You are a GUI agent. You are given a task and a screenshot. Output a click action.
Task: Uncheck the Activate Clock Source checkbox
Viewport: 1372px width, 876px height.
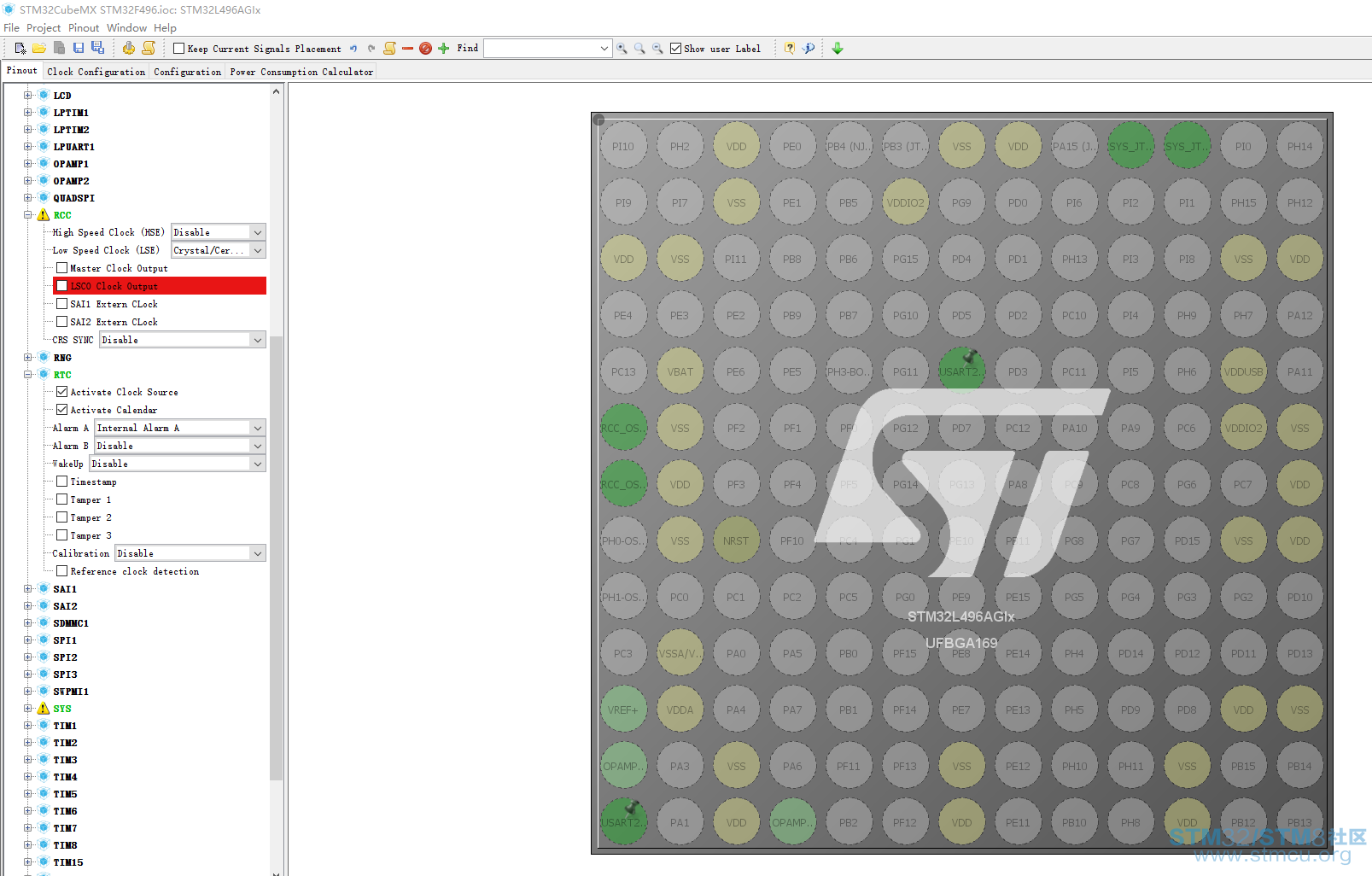coord(61,392)
